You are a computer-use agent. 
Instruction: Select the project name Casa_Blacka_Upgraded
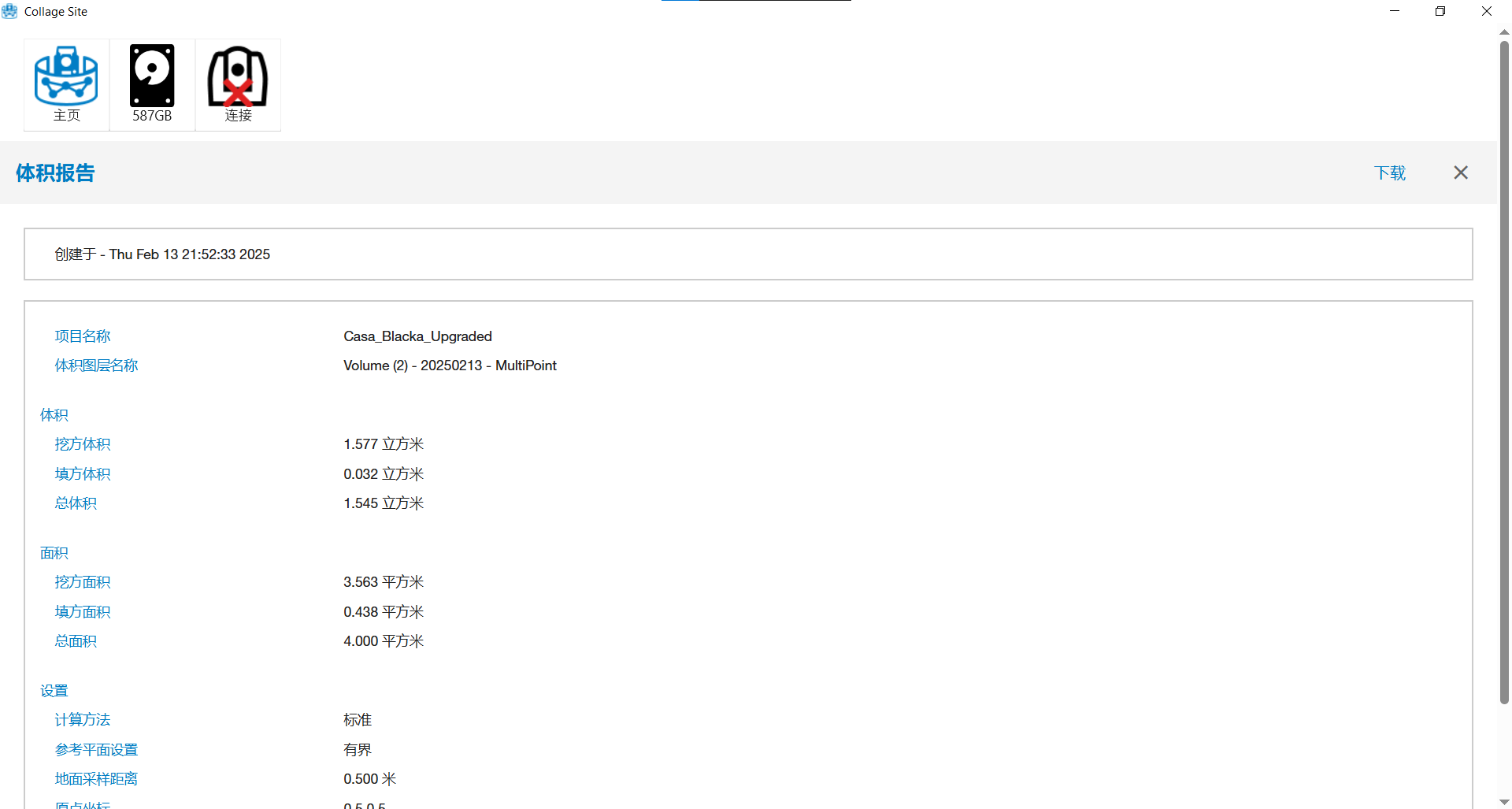pos(417,336)
